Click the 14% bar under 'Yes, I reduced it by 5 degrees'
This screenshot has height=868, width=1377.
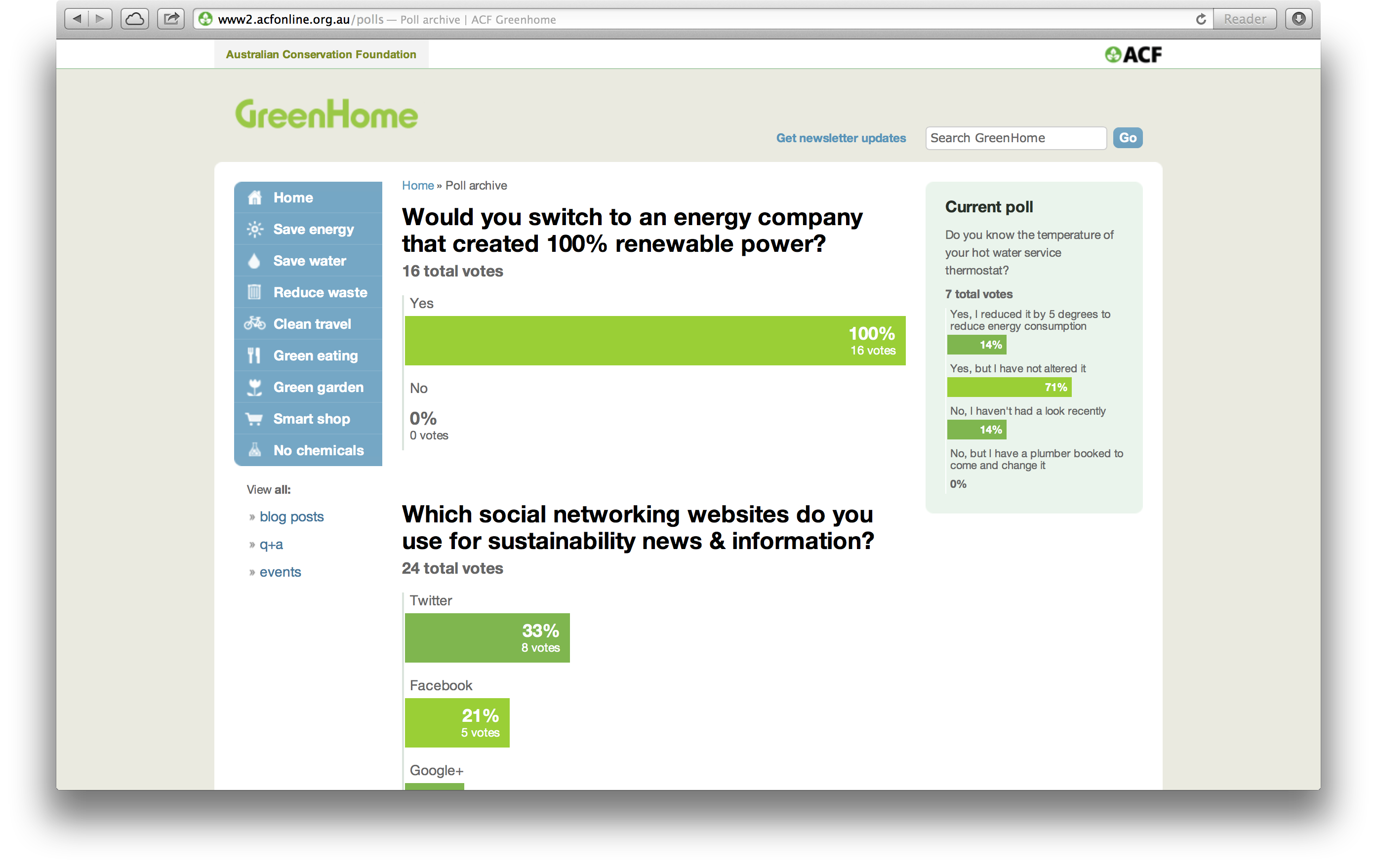pyautogui.click(x=977, y=344)
